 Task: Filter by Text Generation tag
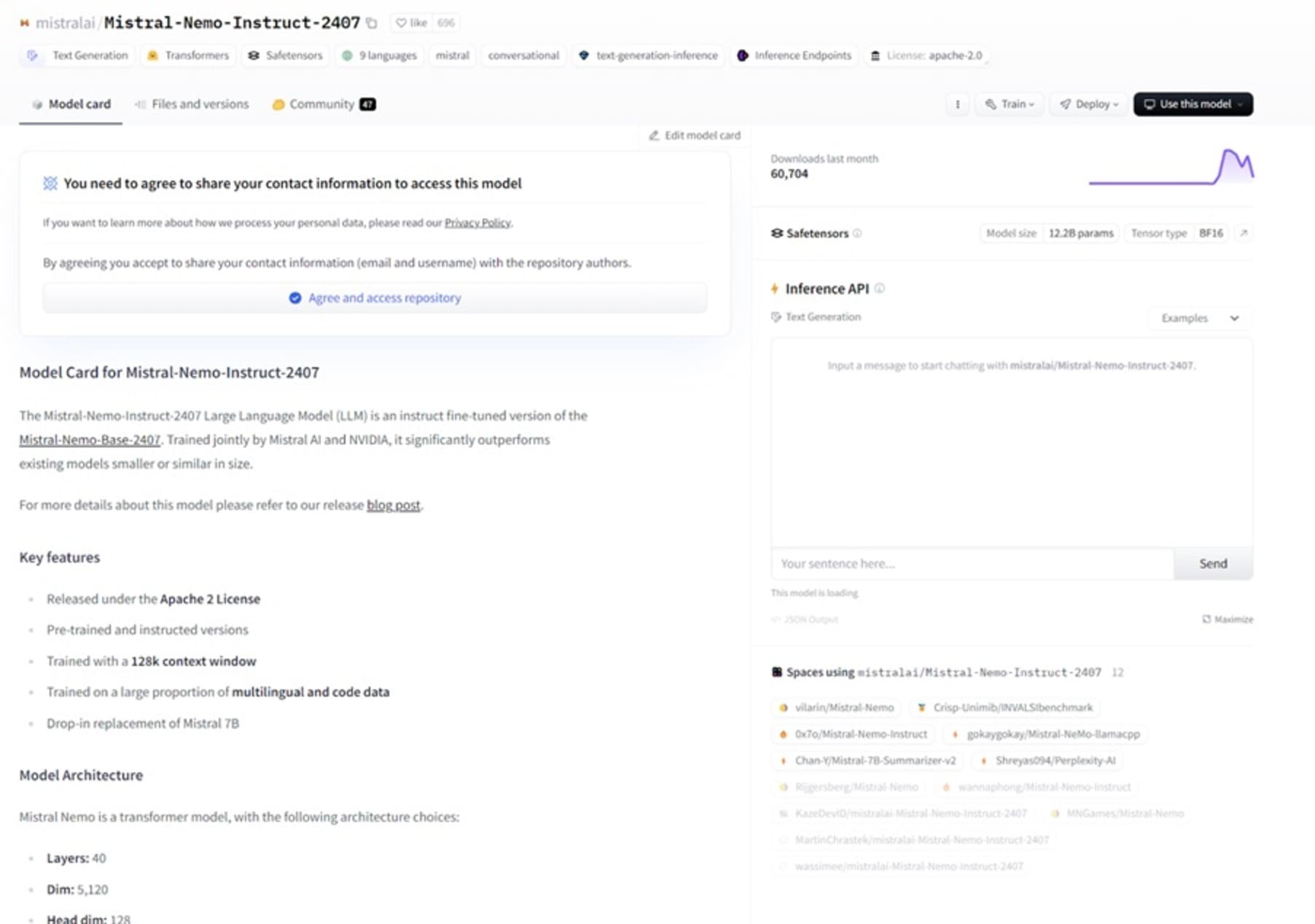coord(78,55)
